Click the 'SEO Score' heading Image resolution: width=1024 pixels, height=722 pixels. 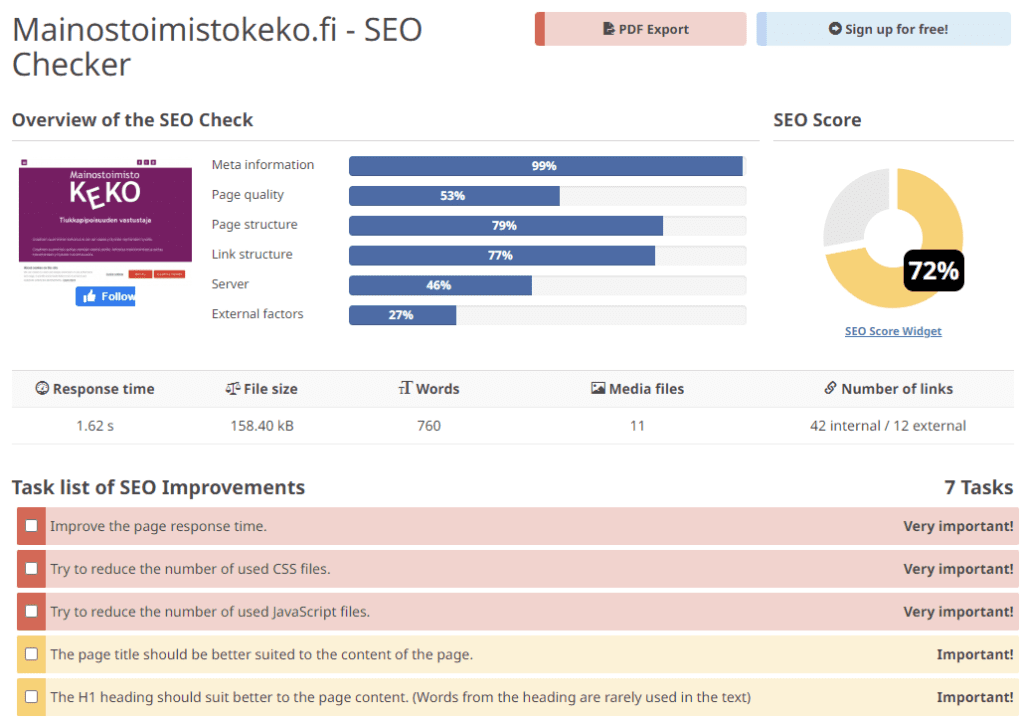coord(817,120)
